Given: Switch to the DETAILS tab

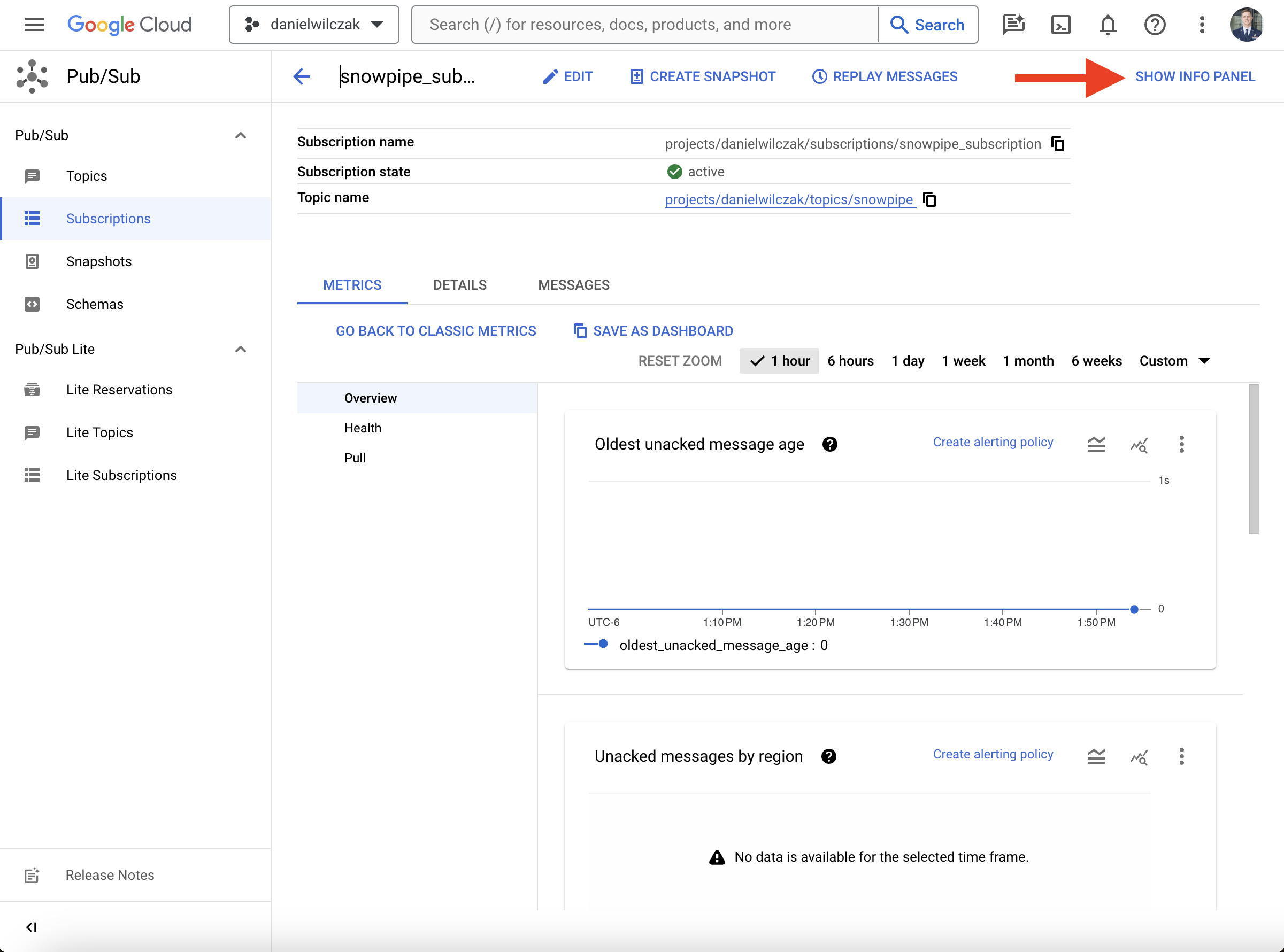Looking at the screenshot, I should (459, 285).
